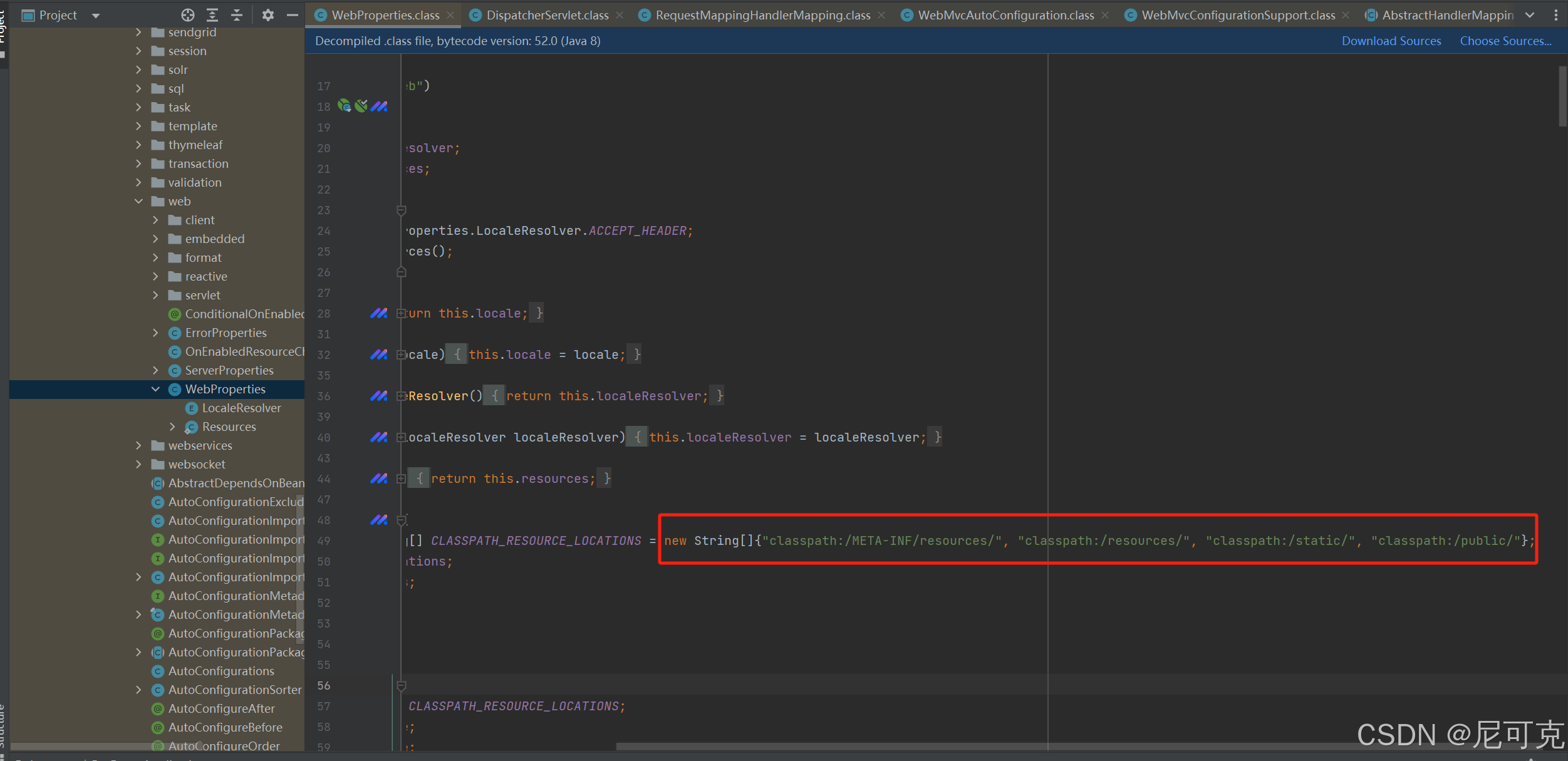Screen dimensions: 1568x761
Task: Hide the Project panel with the minus icon
Action: (x=292, y=15)
